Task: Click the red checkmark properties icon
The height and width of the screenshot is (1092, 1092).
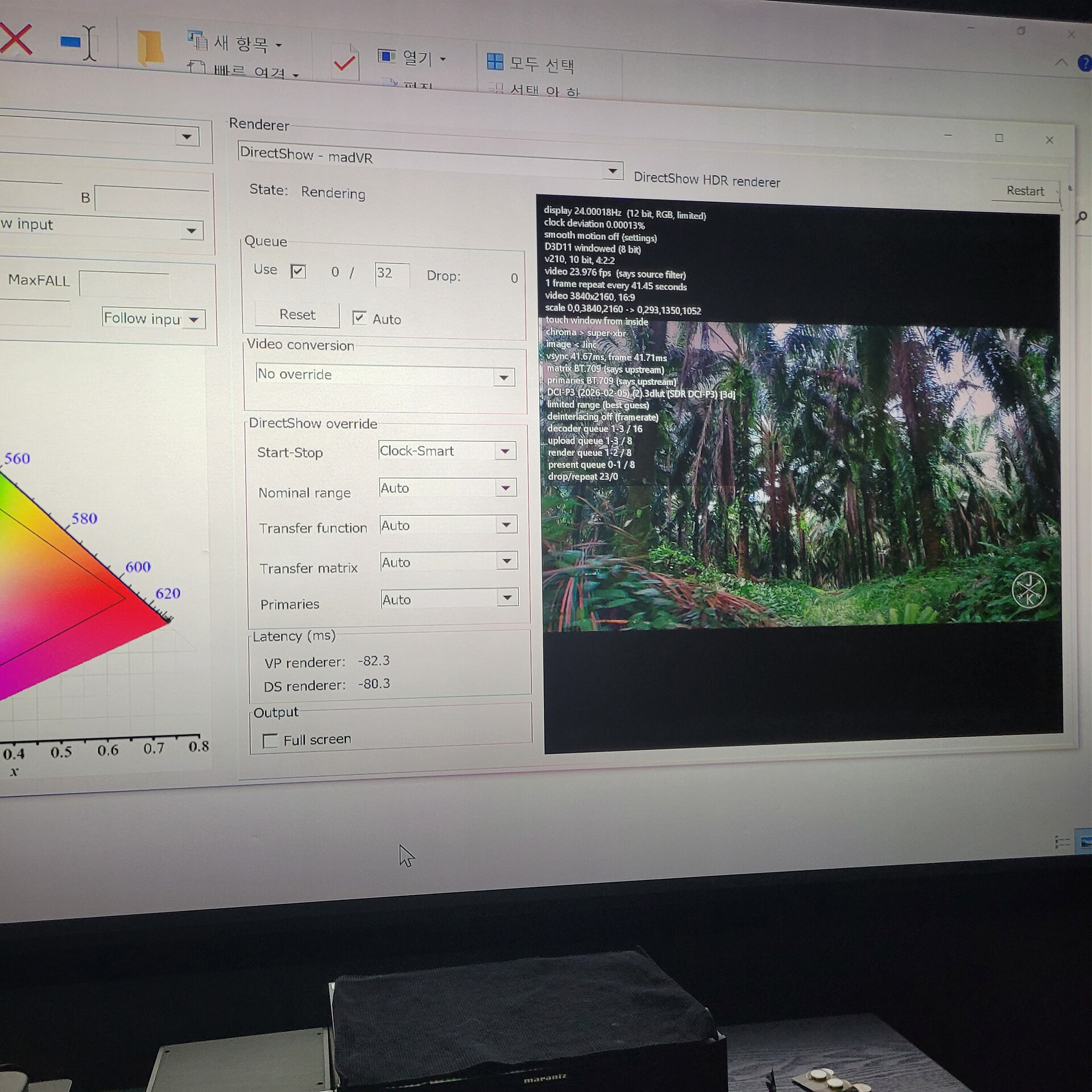Action: tap(344, 63)
